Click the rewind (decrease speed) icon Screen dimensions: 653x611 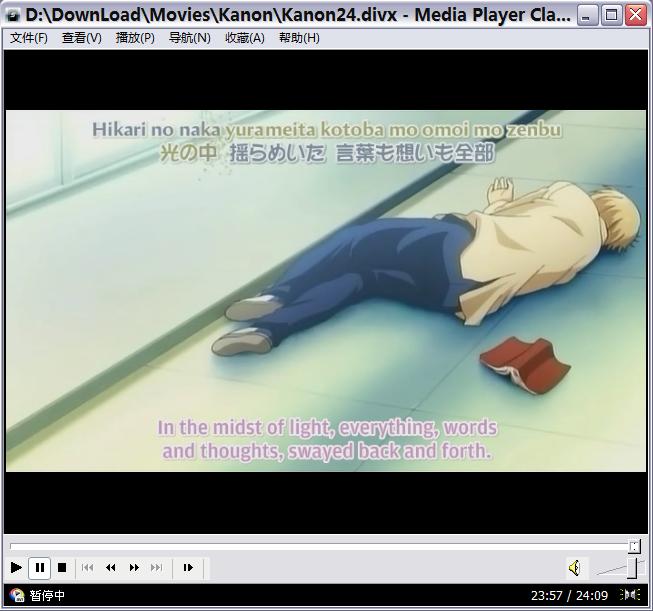[x=111, y=567]
